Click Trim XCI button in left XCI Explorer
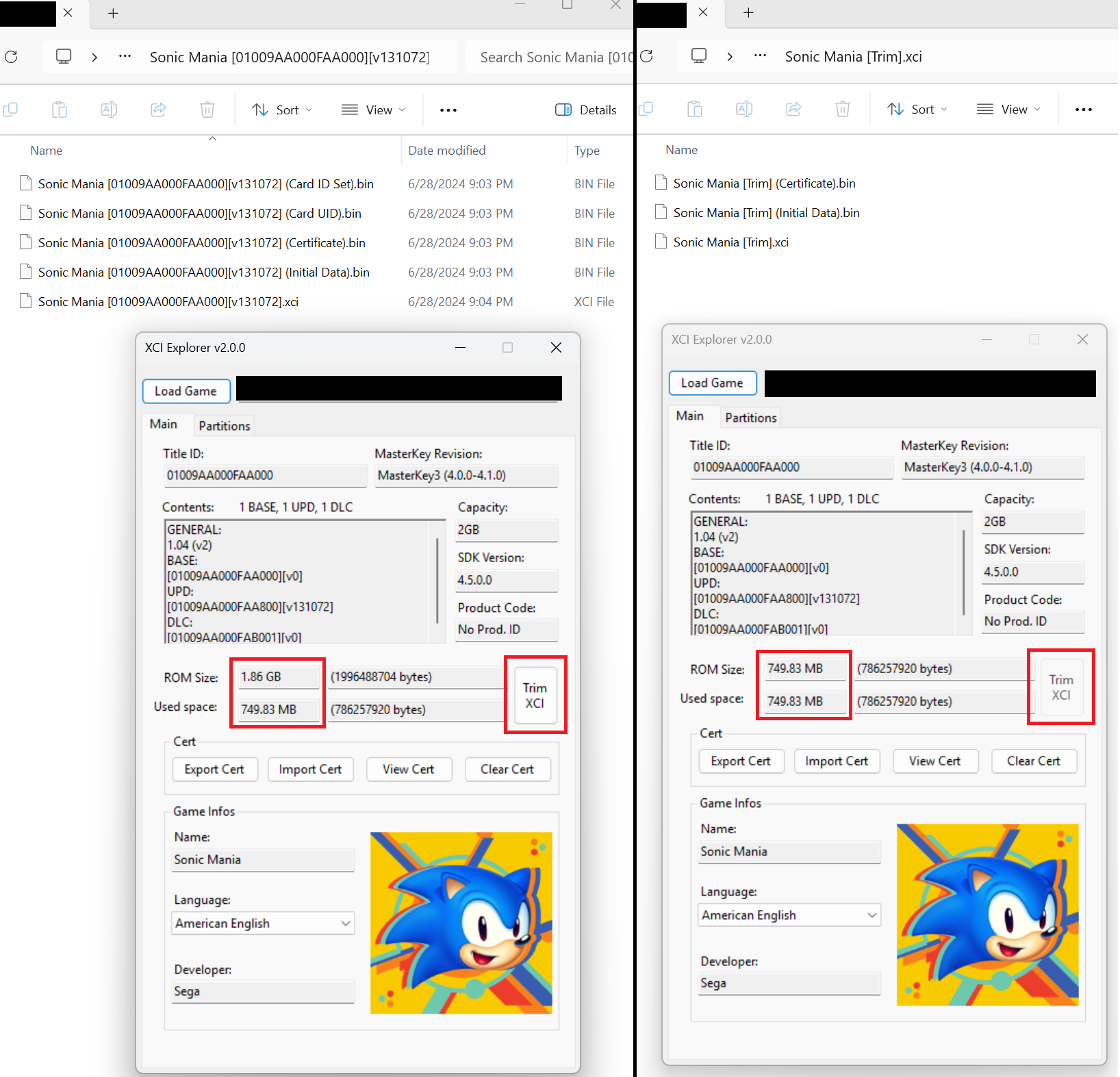 [x=535, y=696]
